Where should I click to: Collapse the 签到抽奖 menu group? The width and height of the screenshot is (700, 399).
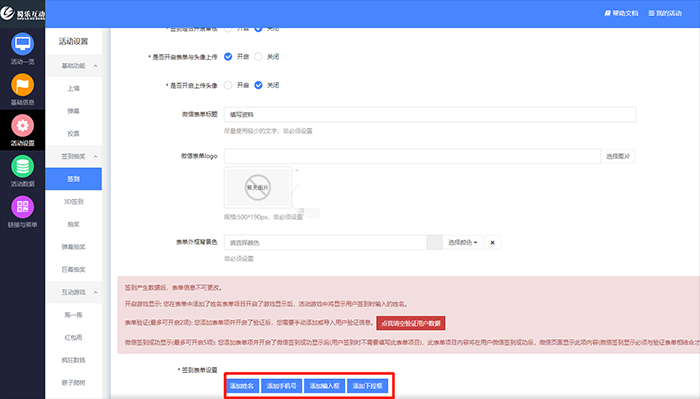pos(74,156)
